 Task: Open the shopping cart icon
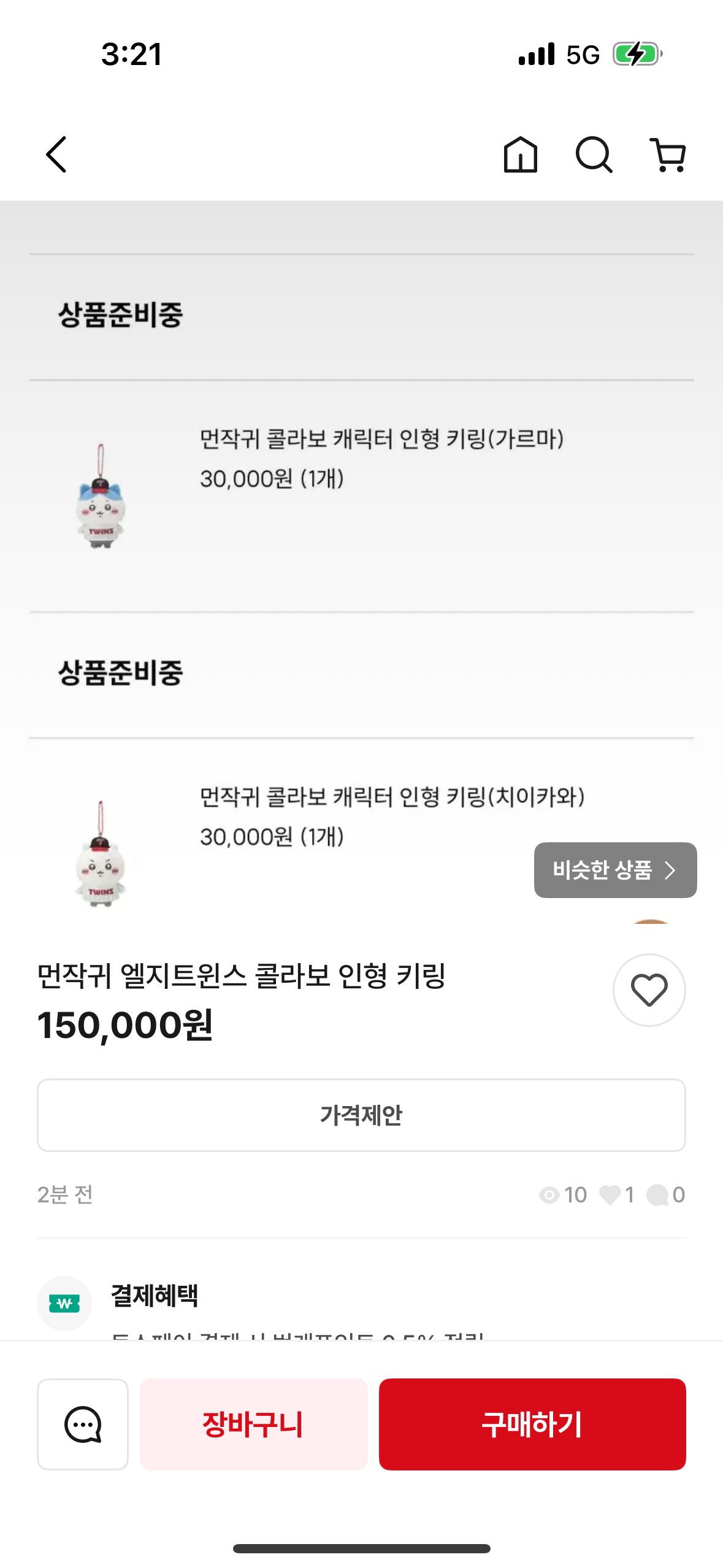[667, 155]
